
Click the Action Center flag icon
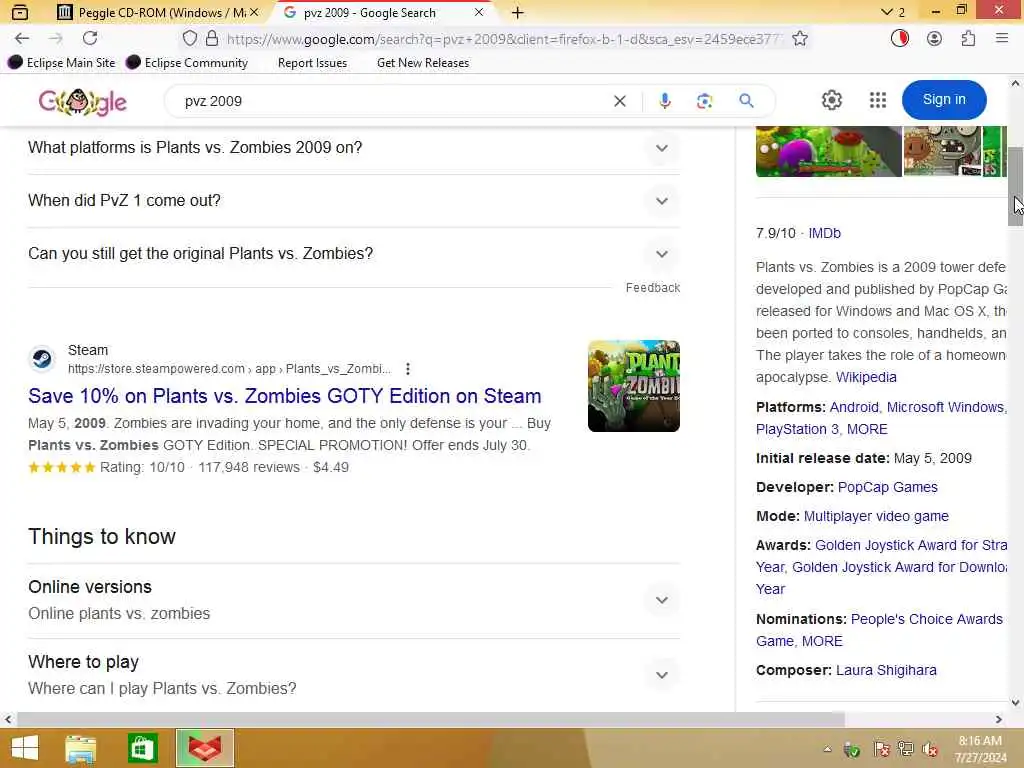[881, 749]
